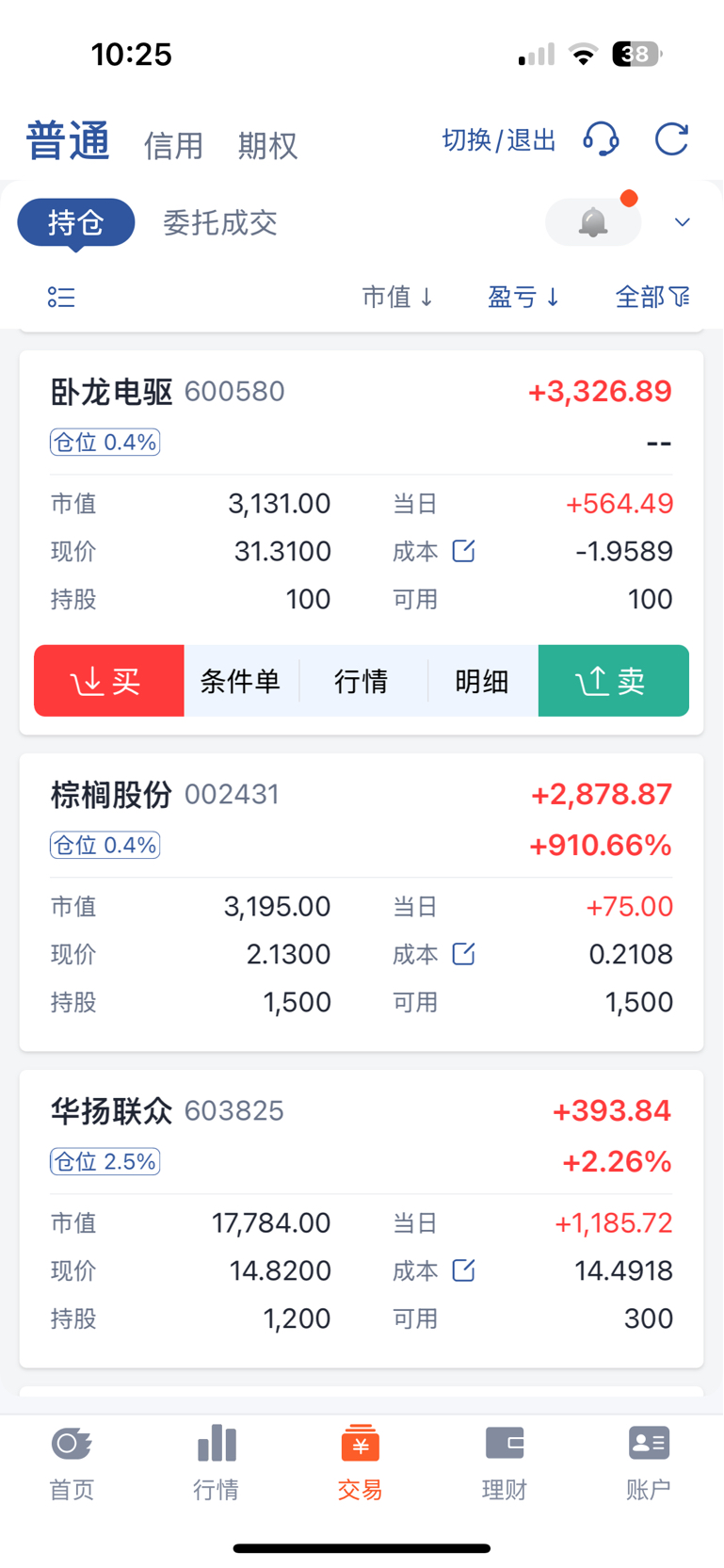
Task: Refresh holdings with the circular arrow icon
Action: click(672, 139)
